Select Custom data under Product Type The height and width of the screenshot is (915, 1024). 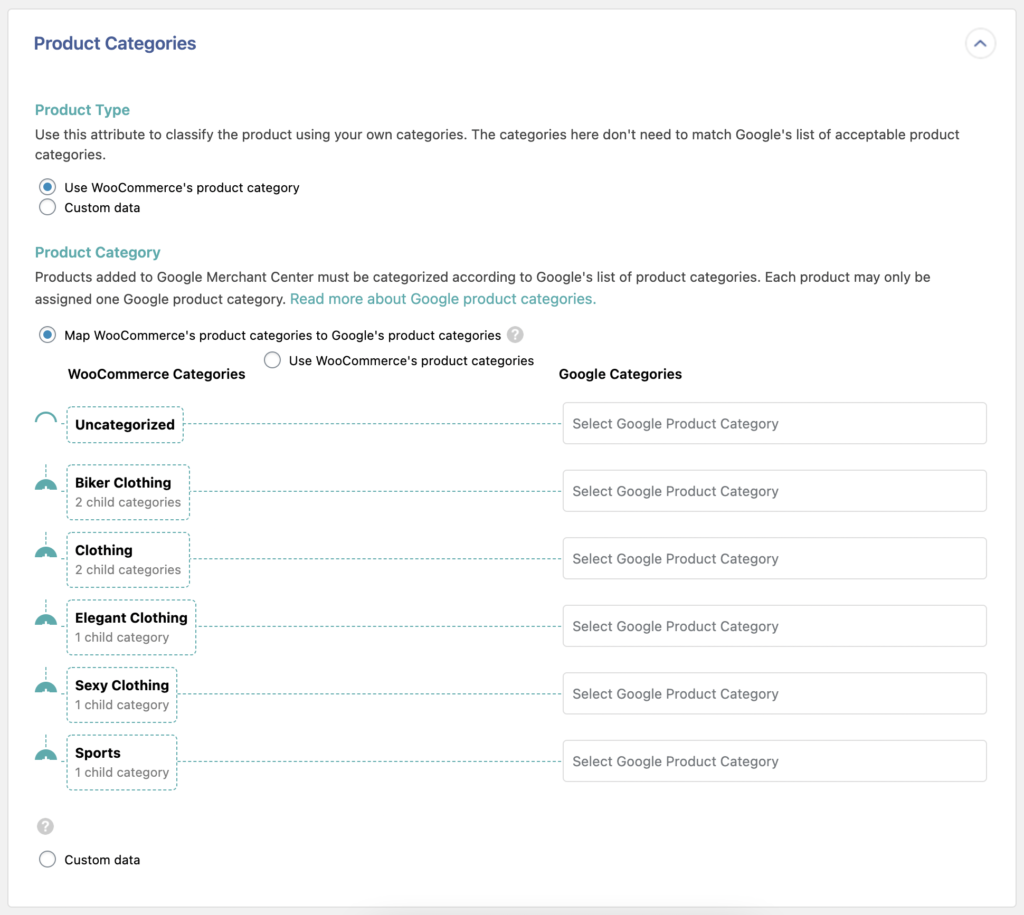point(47,207)
